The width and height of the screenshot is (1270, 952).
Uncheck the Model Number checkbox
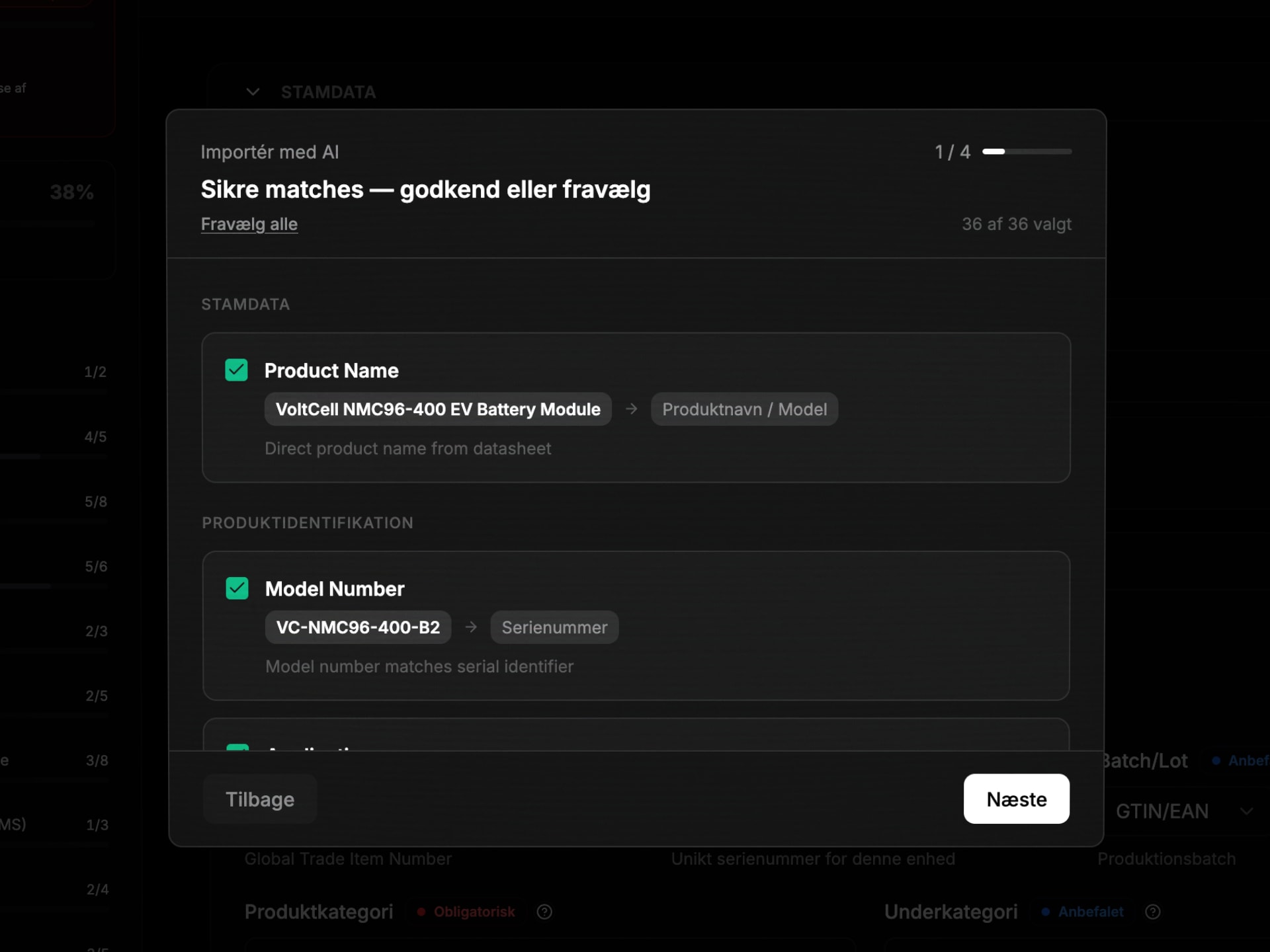[237, 588]
